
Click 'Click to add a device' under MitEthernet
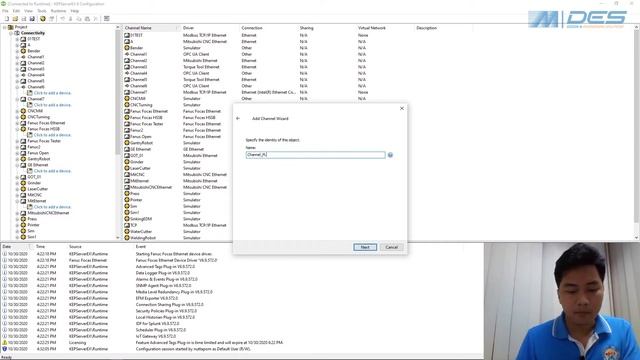click(53, 207)
